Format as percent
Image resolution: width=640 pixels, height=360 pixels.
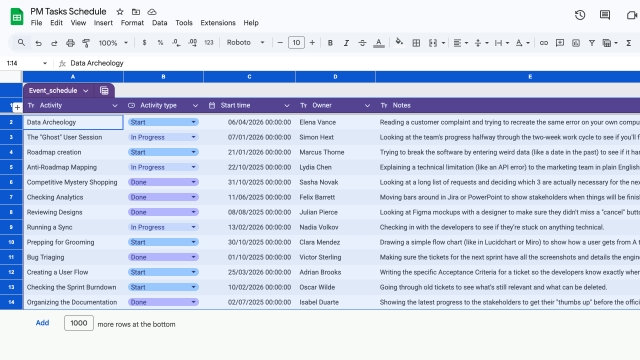click(x=160, y=42)
